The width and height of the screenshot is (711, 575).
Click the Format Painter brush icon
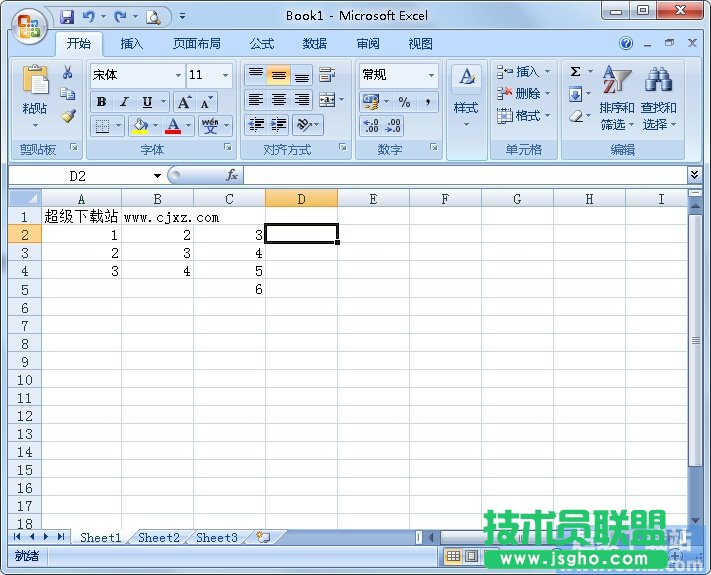click(x=68, y=116)
